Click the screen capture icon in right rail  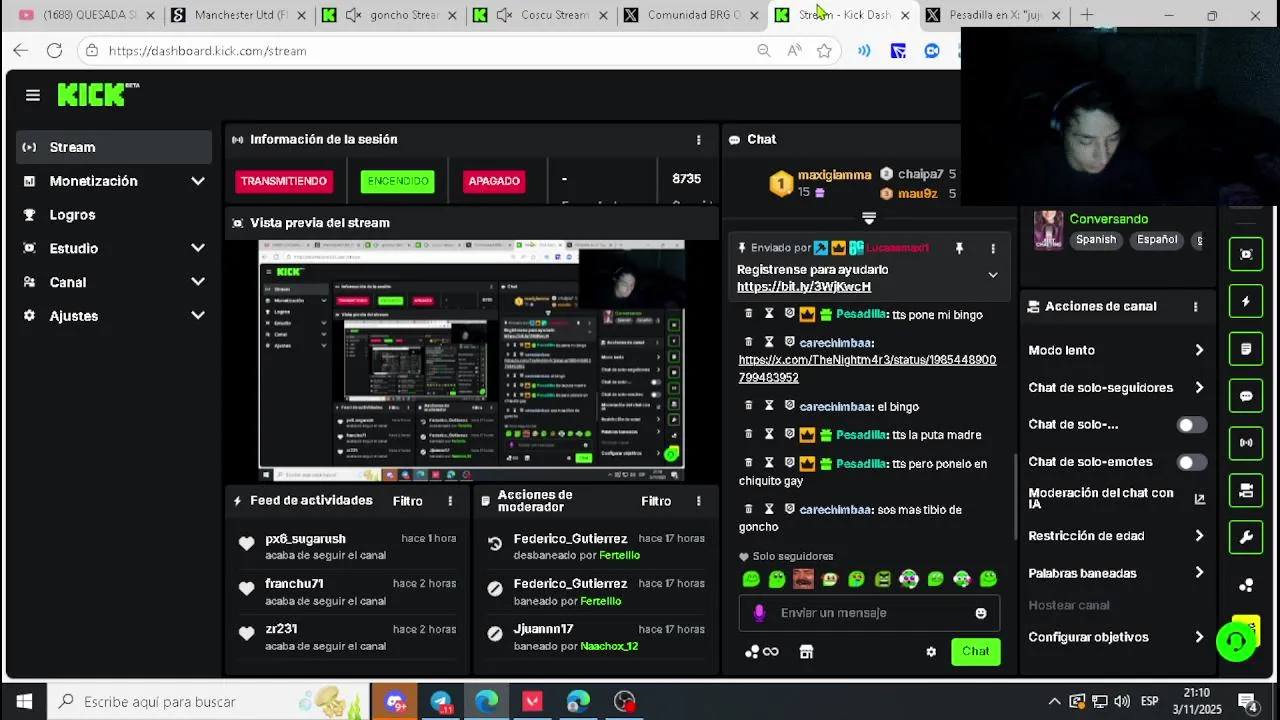coord(1246,254)
